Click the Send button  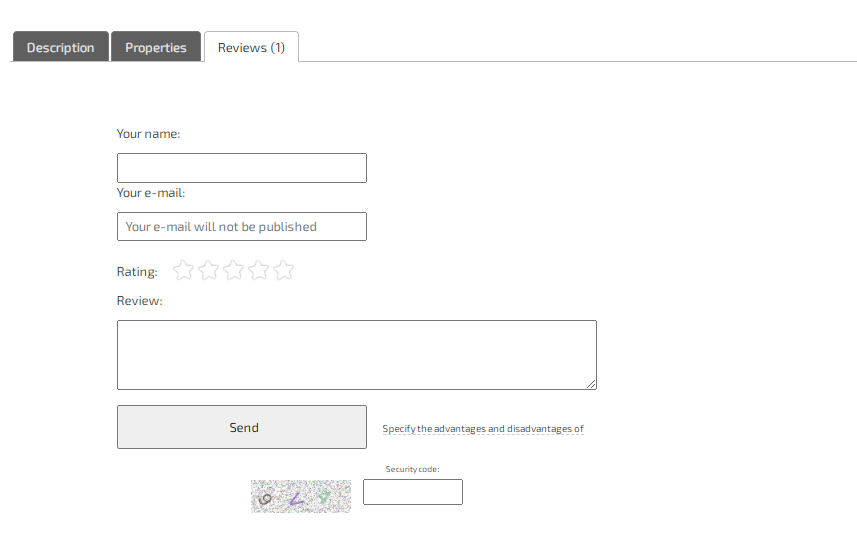click(242, 427)
